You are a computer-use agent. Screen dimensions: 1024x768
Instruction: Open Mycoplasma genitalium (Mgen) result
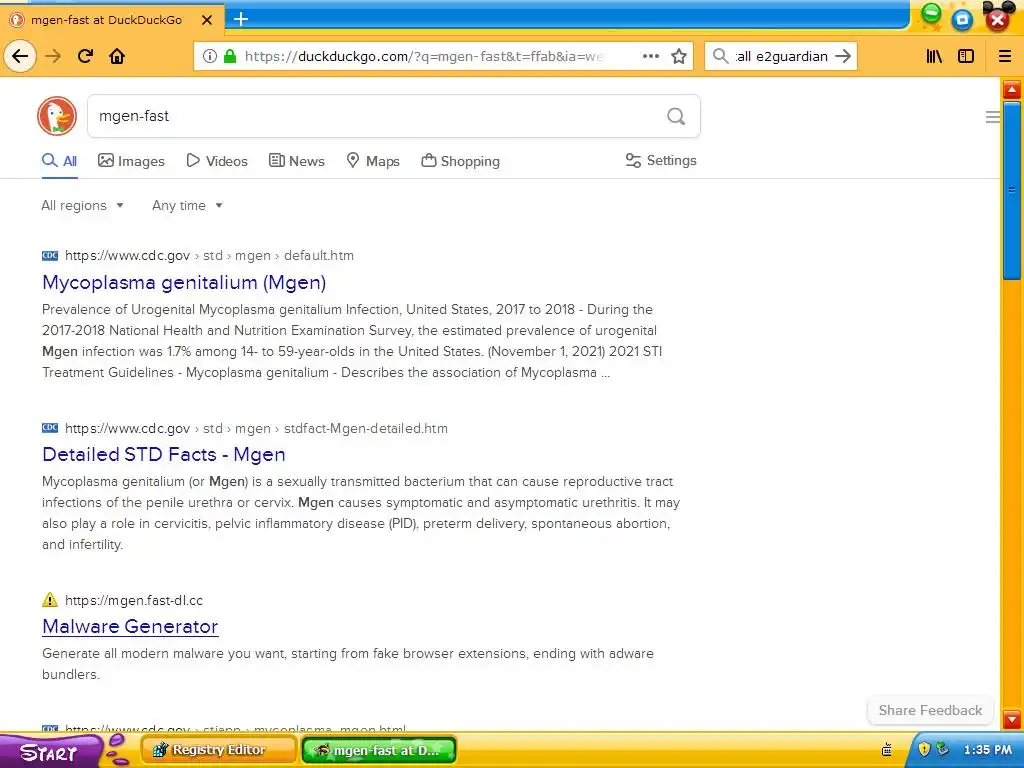tap(184, 282)
